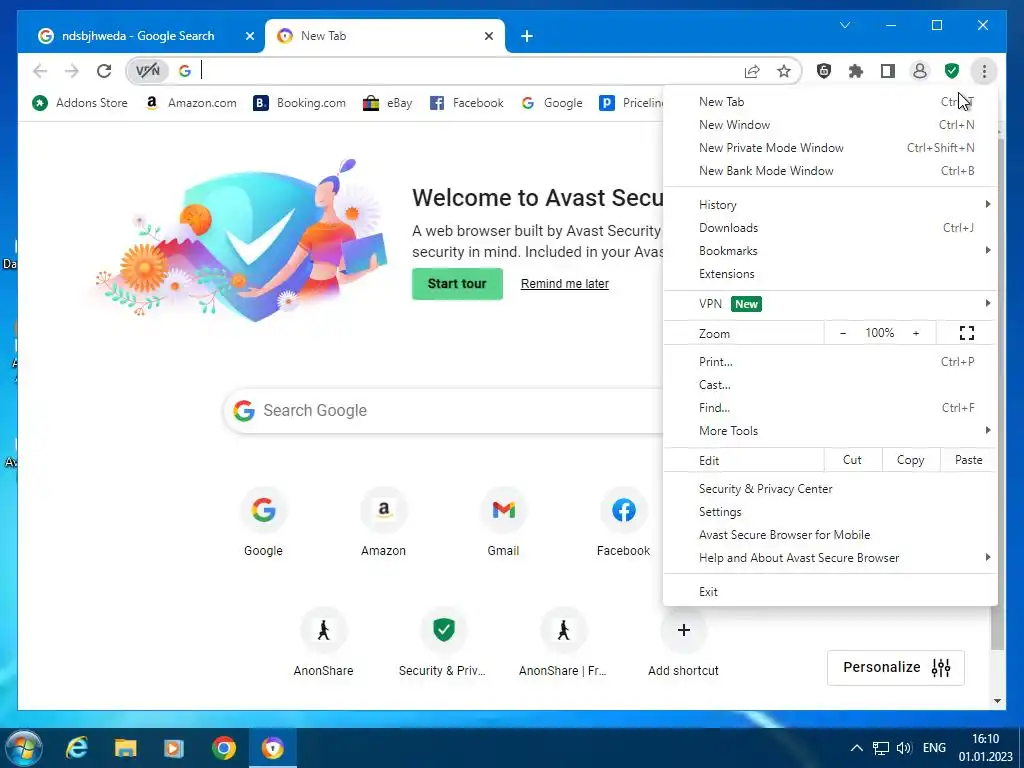Open the Privacy Guard shield extension icon
The height and width of the screenshot is (768, 1024).
click(824, 71)
